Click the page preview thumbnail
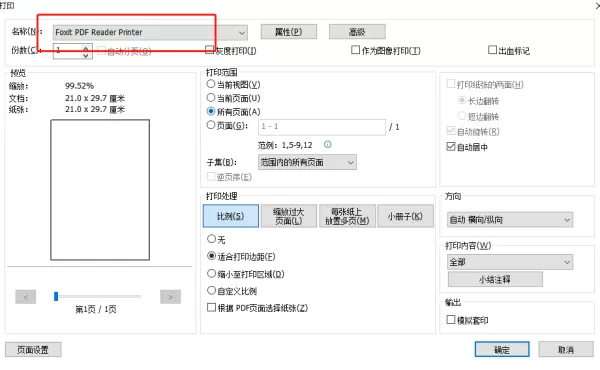 [x=100, y=190]
